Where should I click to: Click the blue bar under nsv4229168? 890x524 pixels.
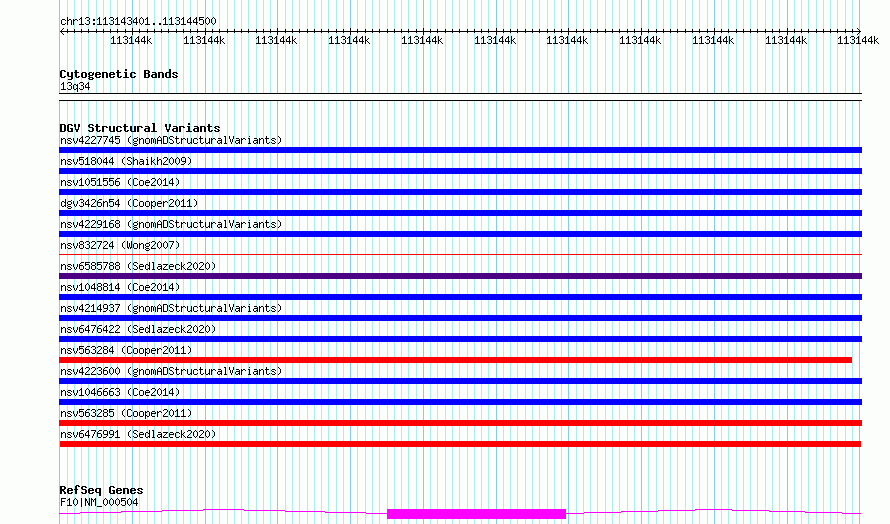click(460, 234)
